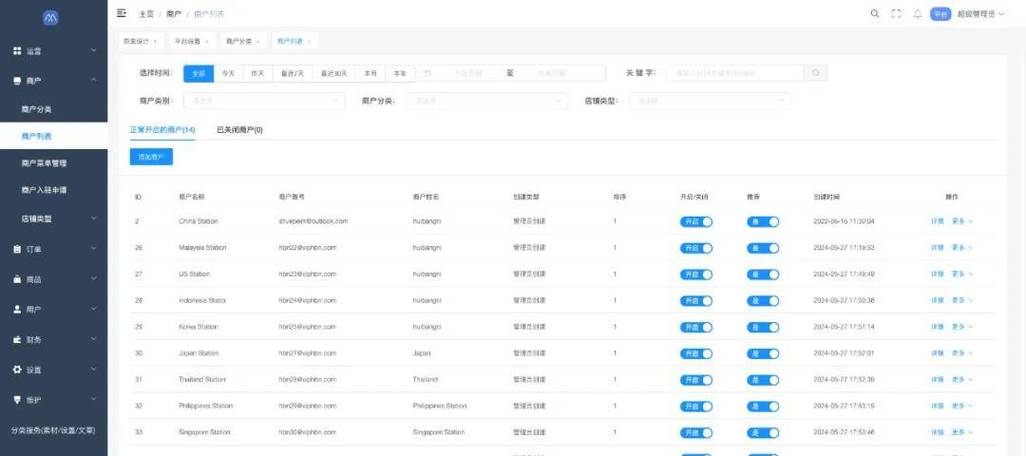Open the header search magnifier icon
This screenshot has height=456, width=1026.
click(x=875, y=14)
